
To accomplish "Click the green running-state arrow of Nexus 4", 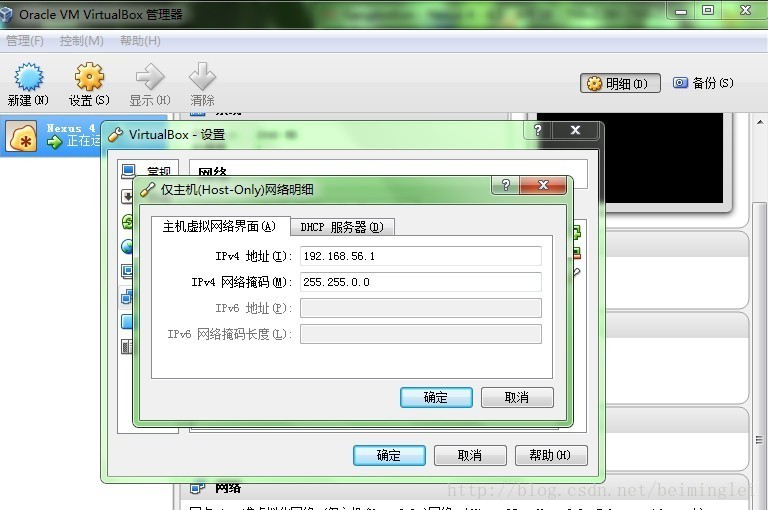I will pyautogui.click(x=54, y=142).
